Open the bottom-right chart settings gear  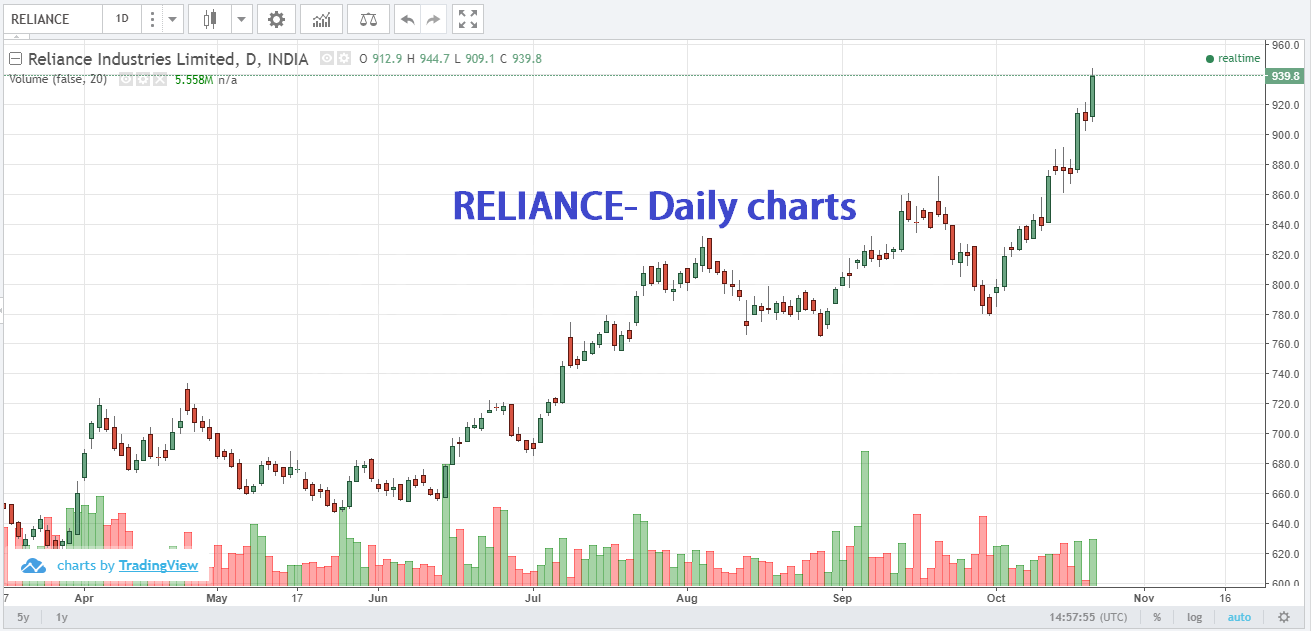click(x=1283, y=617)
